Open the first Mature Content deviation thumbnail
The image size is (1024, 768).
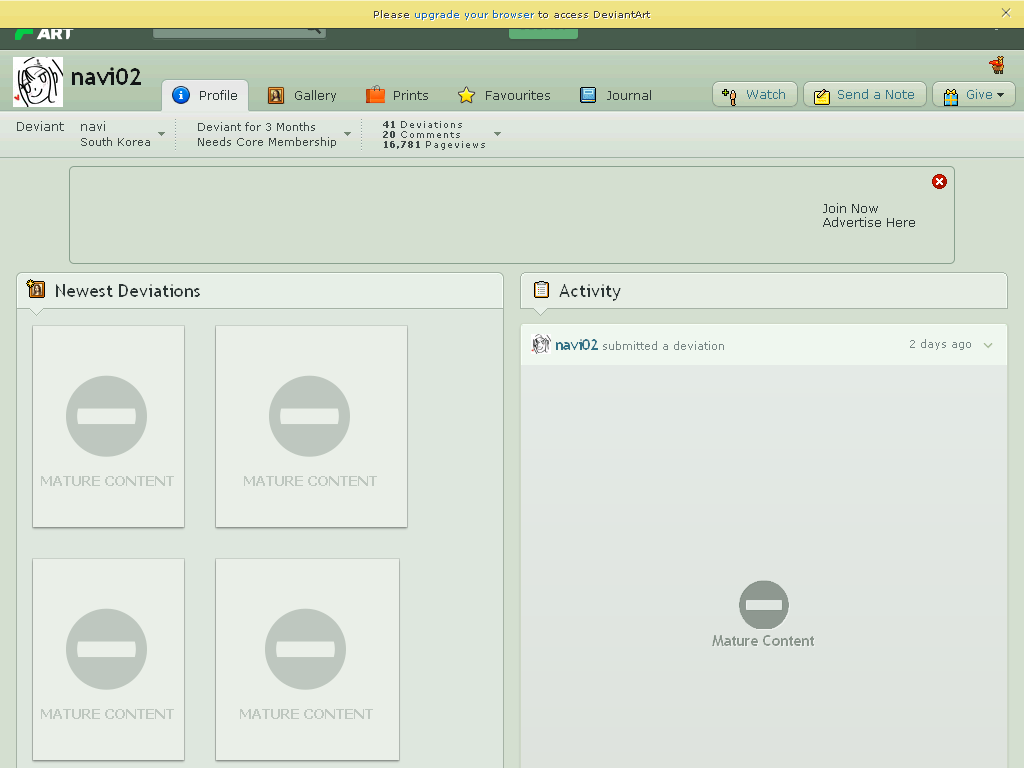tap(108, 426)
